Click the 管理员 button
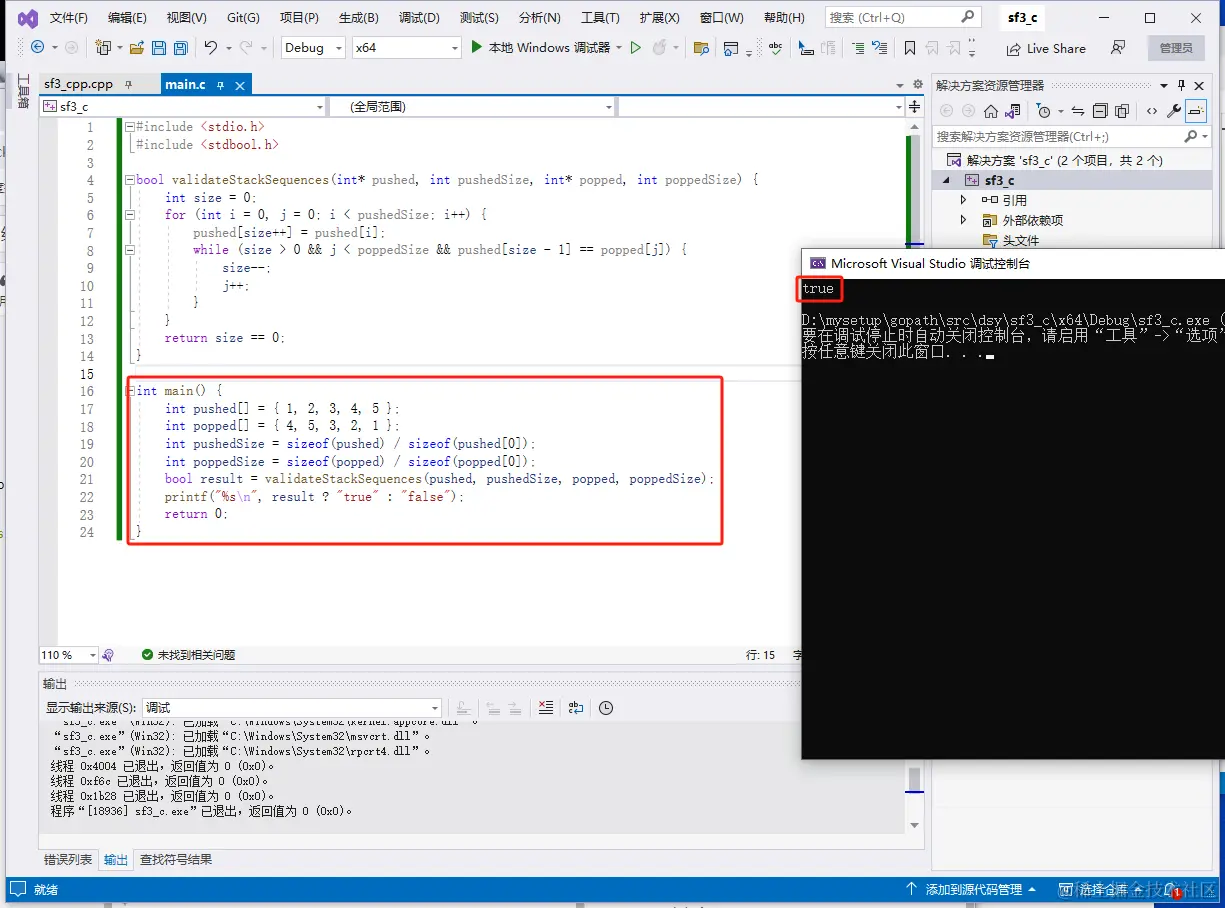This screenshot has width=1225, height=908. click(x=1176, y=48)
